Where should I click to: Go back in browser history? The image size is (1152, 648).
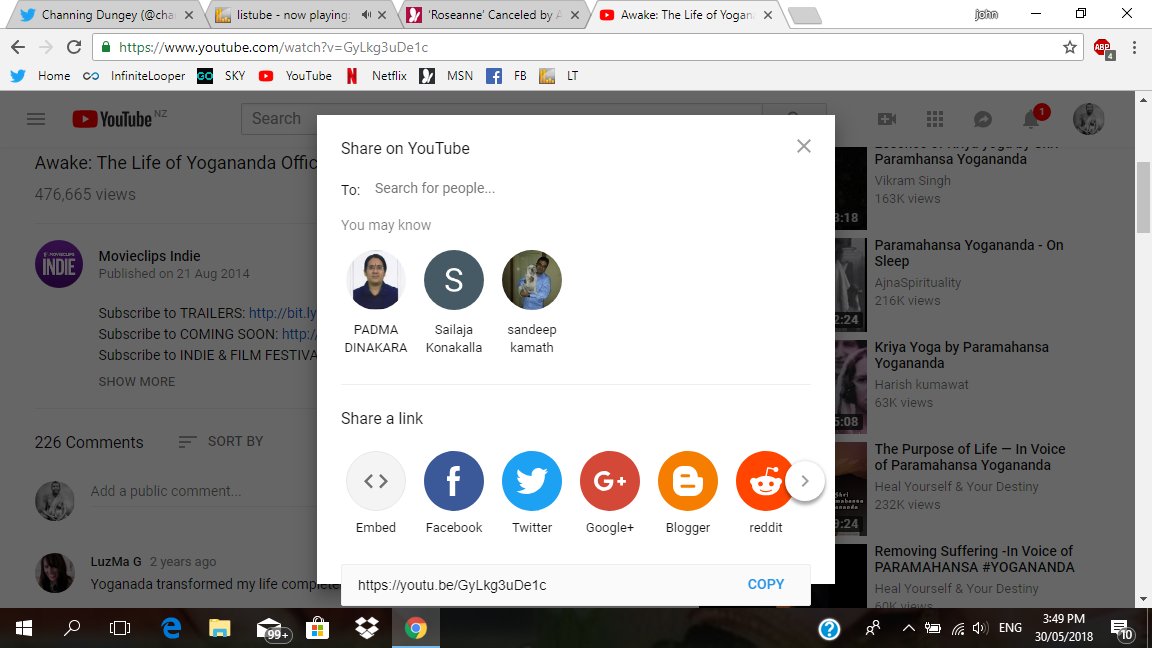click(x=18, y=47)
